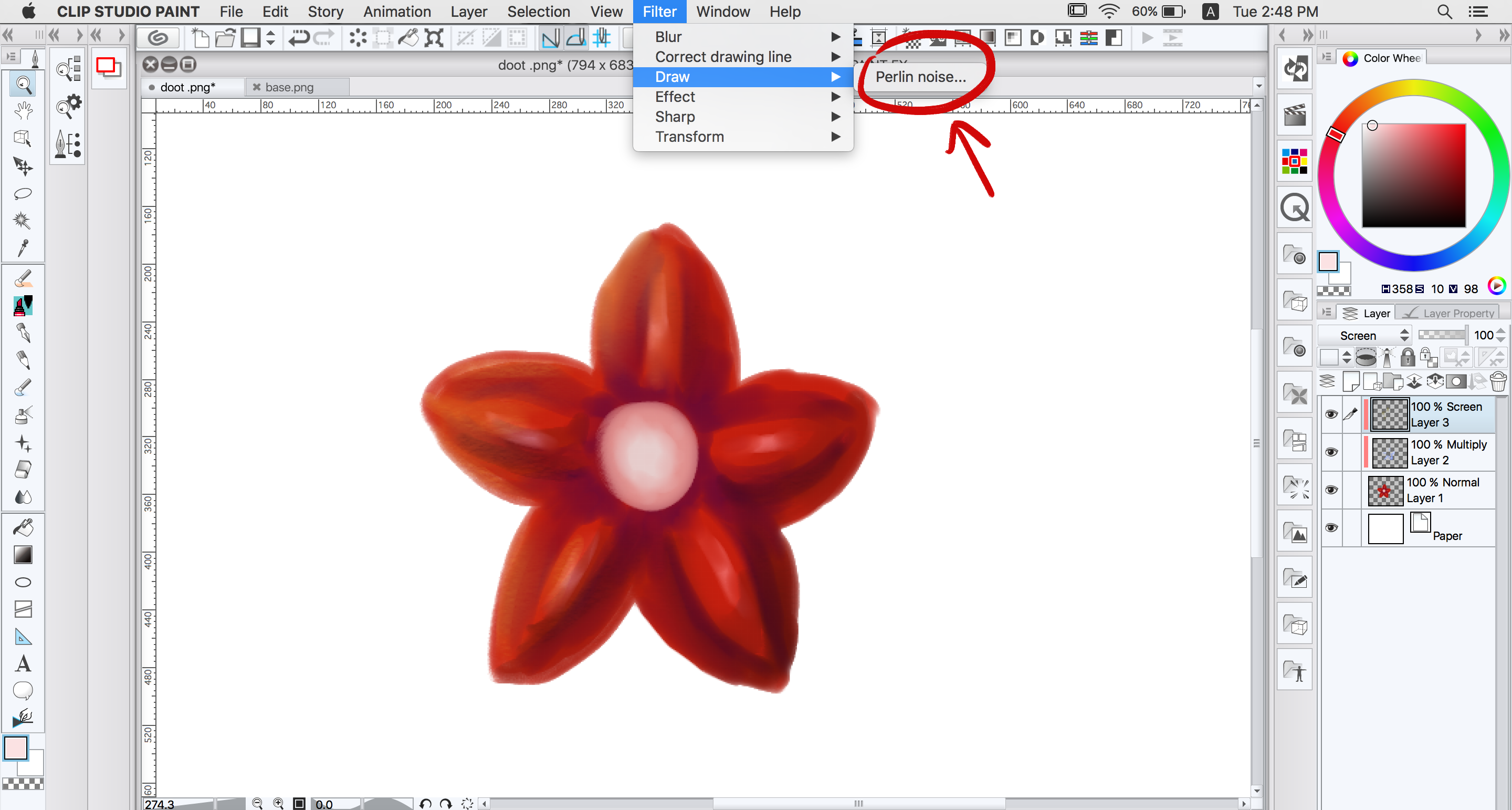Image resolution: width=1512 pixels, height=810 pixels.
Task: Switch to the base.png document tab
Action: (289, 88)
